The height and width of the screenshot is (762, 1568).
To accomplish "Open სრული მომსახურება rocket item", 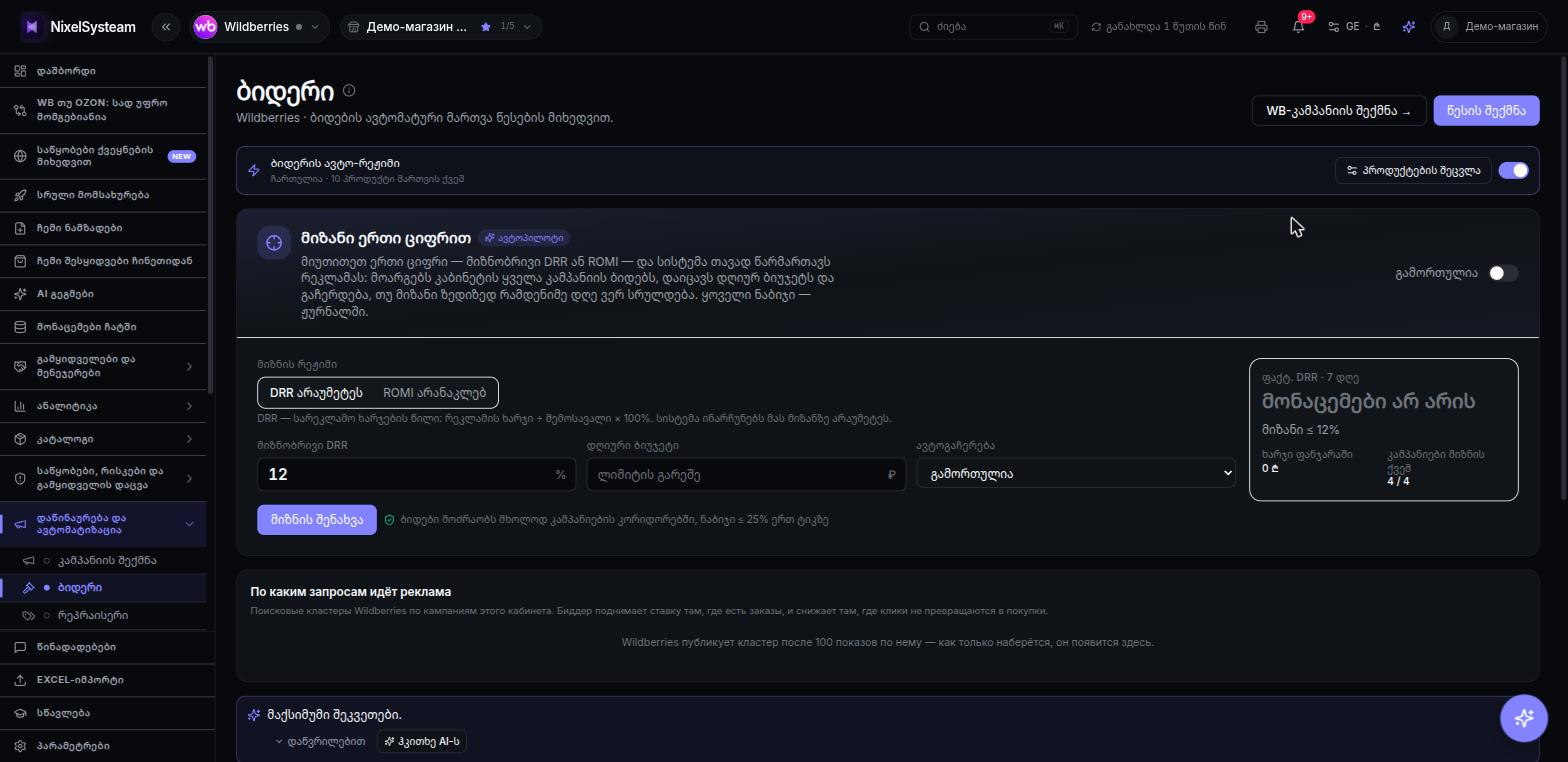I will coord(104,195).
